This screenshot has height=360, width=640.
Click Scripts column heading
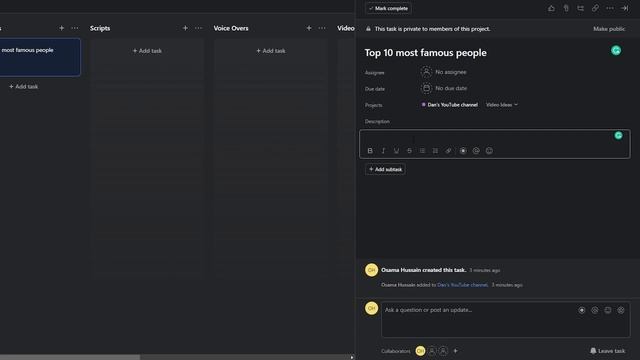pos(100,28)
